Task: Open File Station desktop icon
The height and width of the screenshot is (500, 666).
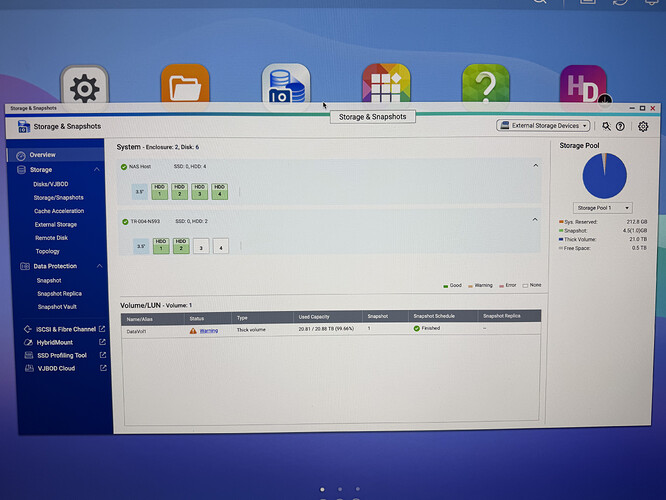Action: (185, 86)
